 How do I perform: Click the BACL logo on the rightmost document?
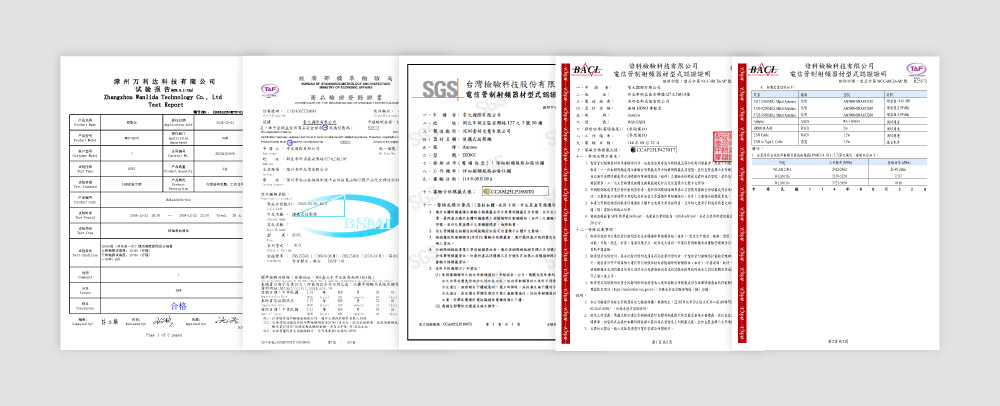764,68
